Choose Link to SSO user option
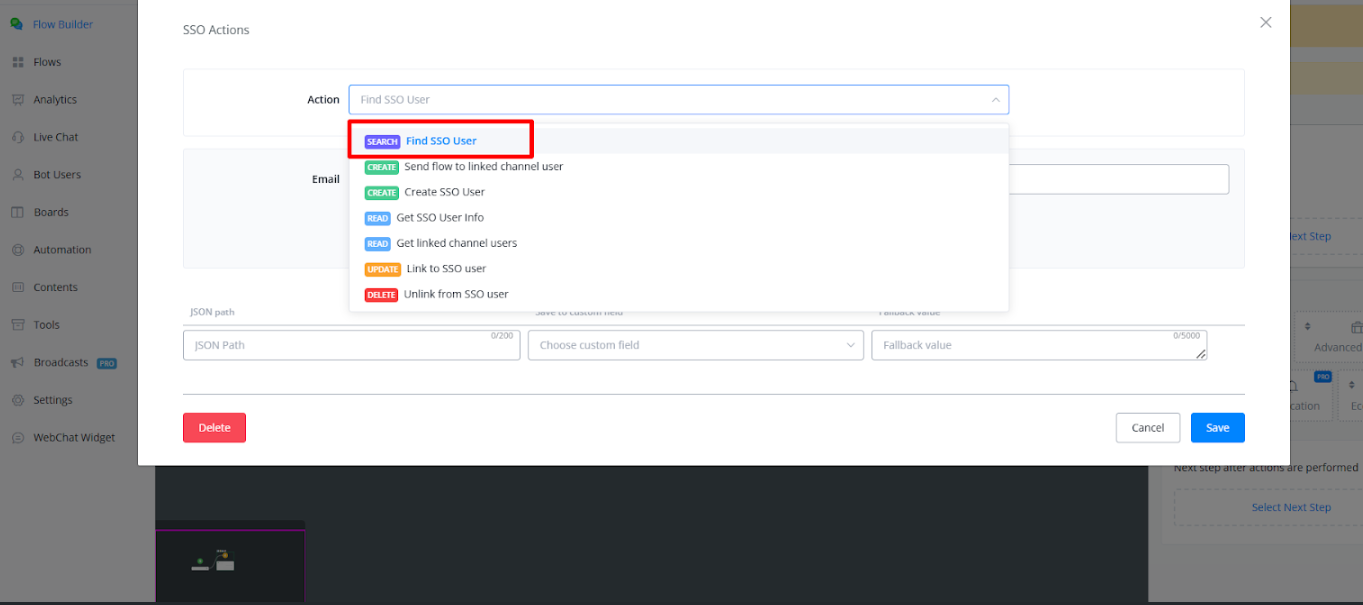The height and width of the screenshot is (605, 1363). tap(446, 269)
